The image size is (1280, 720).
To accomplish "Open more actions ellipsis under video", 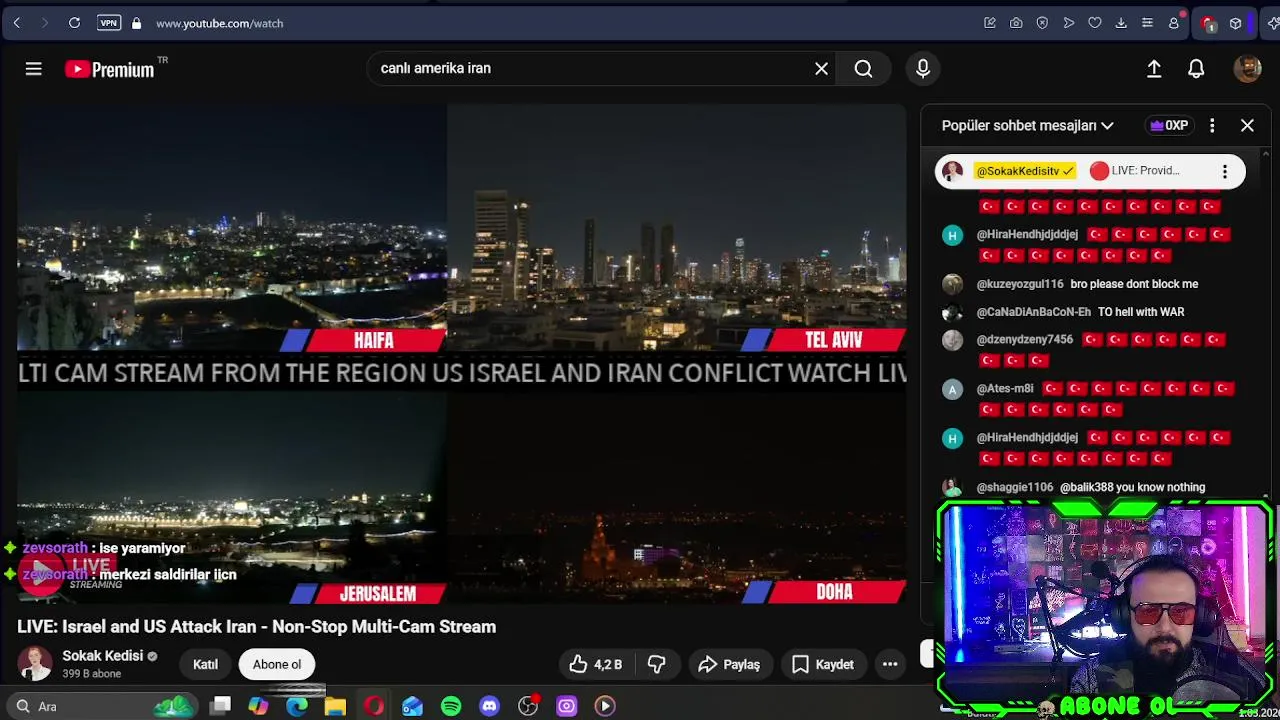I will tap(890, 664).
